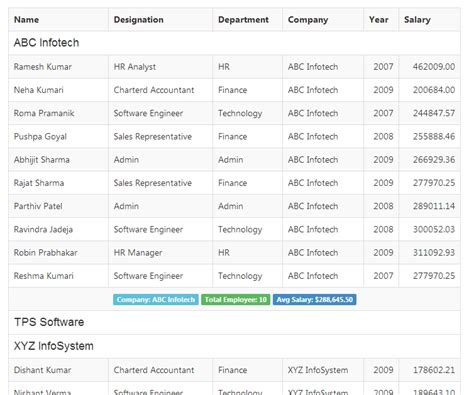Select the Dishant Kumar name cell
Viewport: 474px width, 395px height.
pos(42,370)
